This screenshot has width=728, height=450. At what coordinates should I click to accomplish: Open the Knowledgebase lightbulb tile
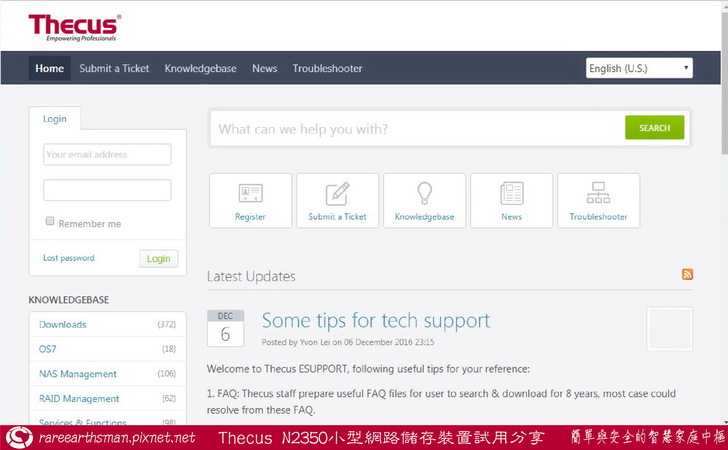[424, 201]
